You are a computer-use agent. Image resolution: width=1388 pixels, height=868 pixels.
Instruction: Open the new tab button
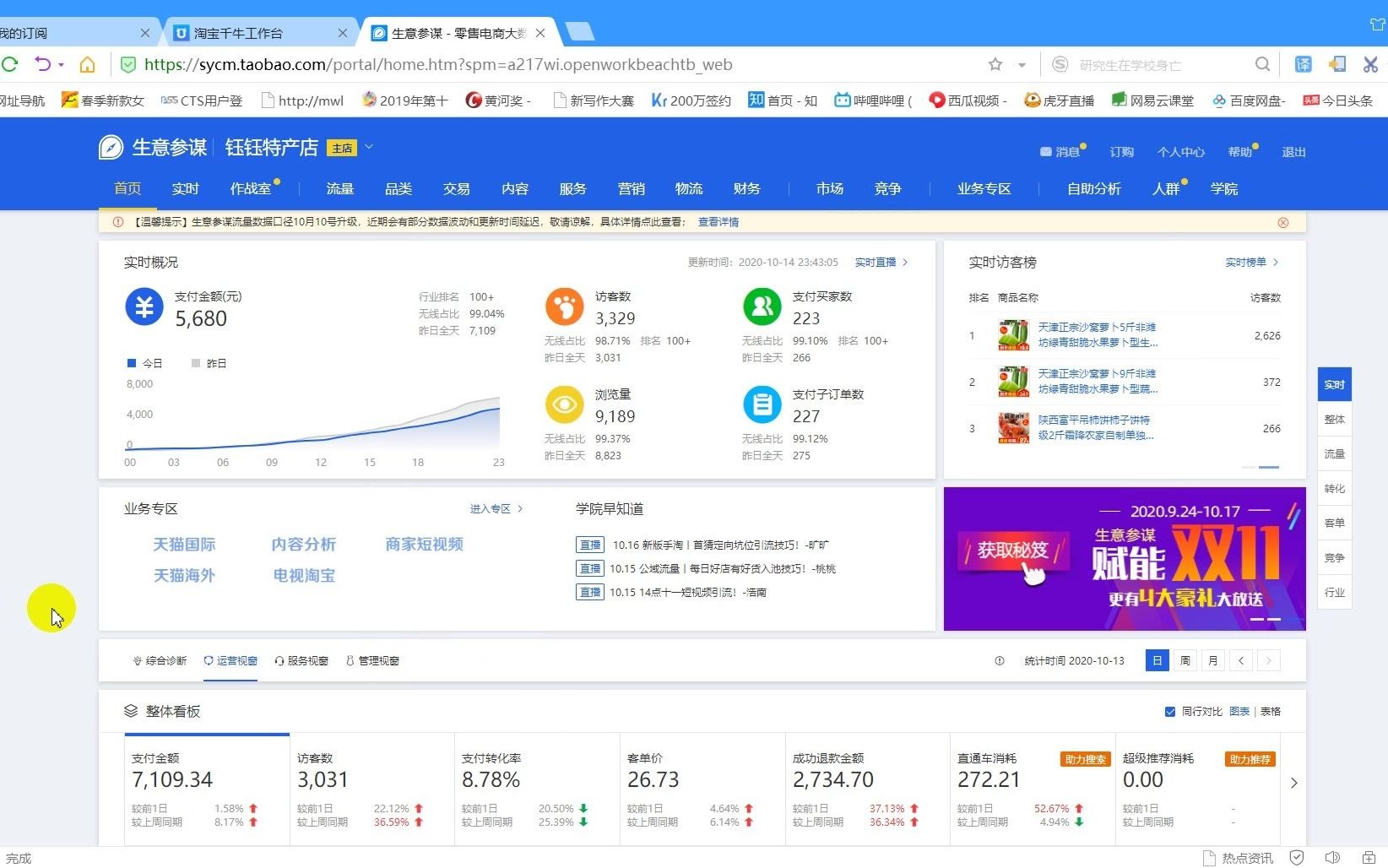coord(579,32)
